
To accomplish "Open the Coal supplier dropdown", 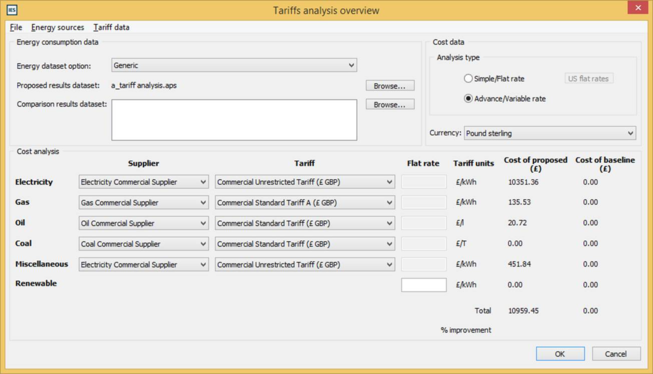I will click(x=143, y=244).
